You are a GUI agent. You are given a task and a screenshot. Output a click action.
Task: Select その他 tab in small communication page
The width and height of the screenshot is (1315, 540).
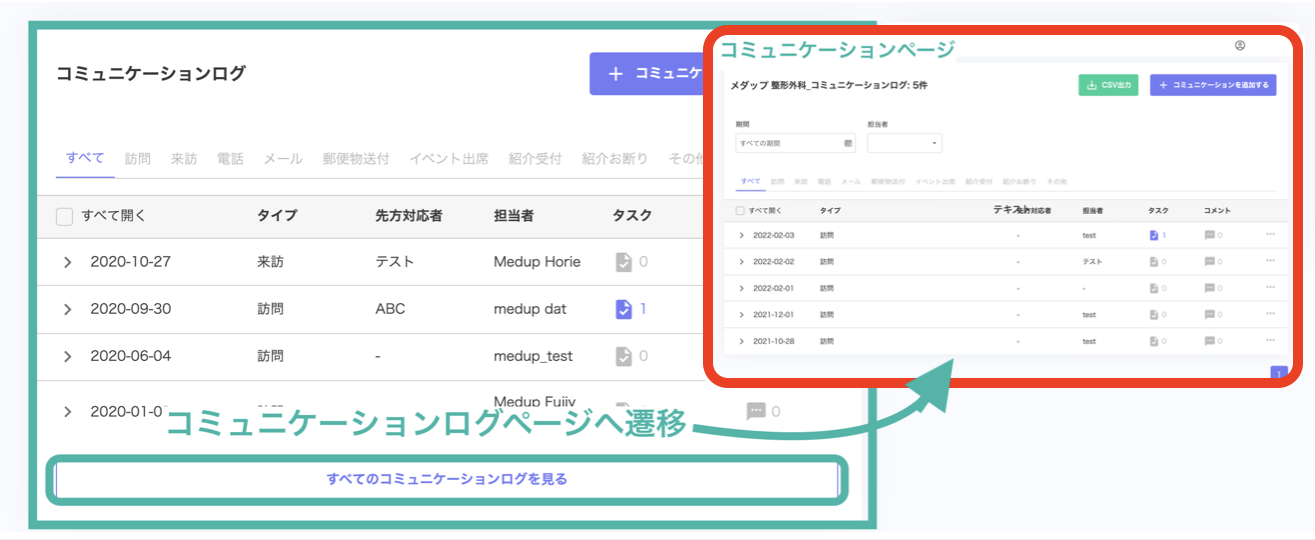pos(1056,181)
